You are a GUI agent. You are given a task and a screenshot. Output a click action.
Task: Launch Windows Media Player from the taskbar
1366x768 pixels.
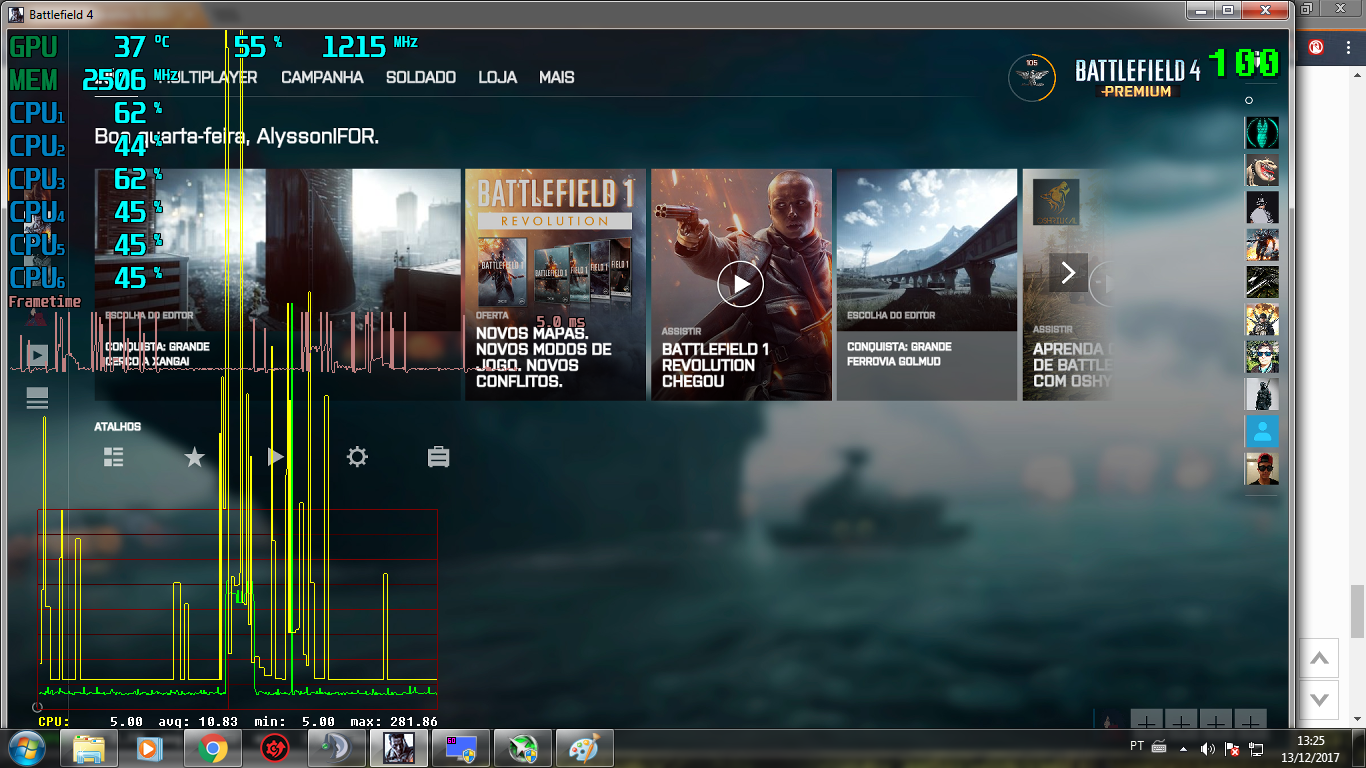150,748
